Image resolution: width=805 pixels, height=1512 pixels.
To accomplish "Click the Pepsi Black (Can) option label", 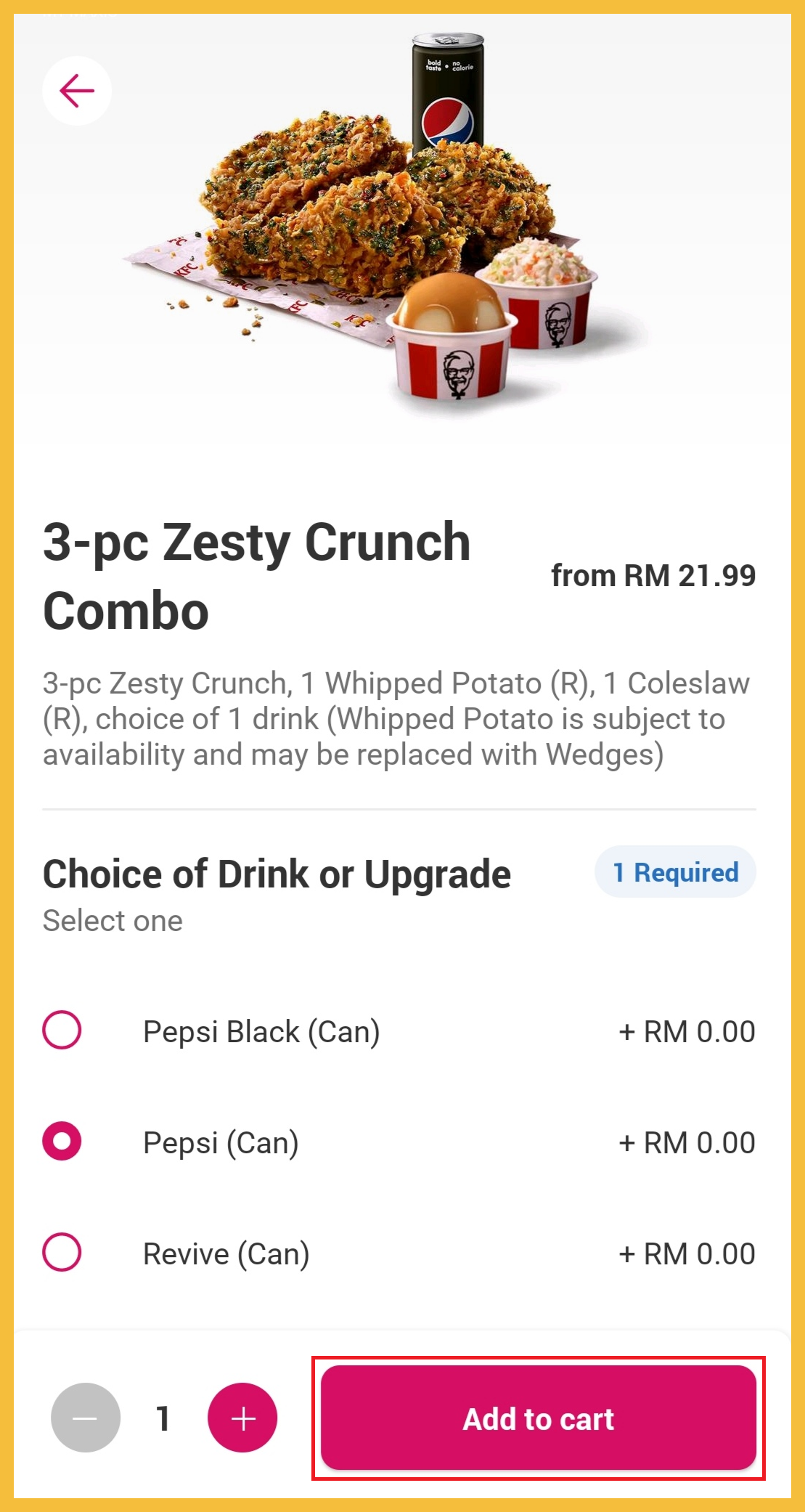I will [x=261, y=1032].
